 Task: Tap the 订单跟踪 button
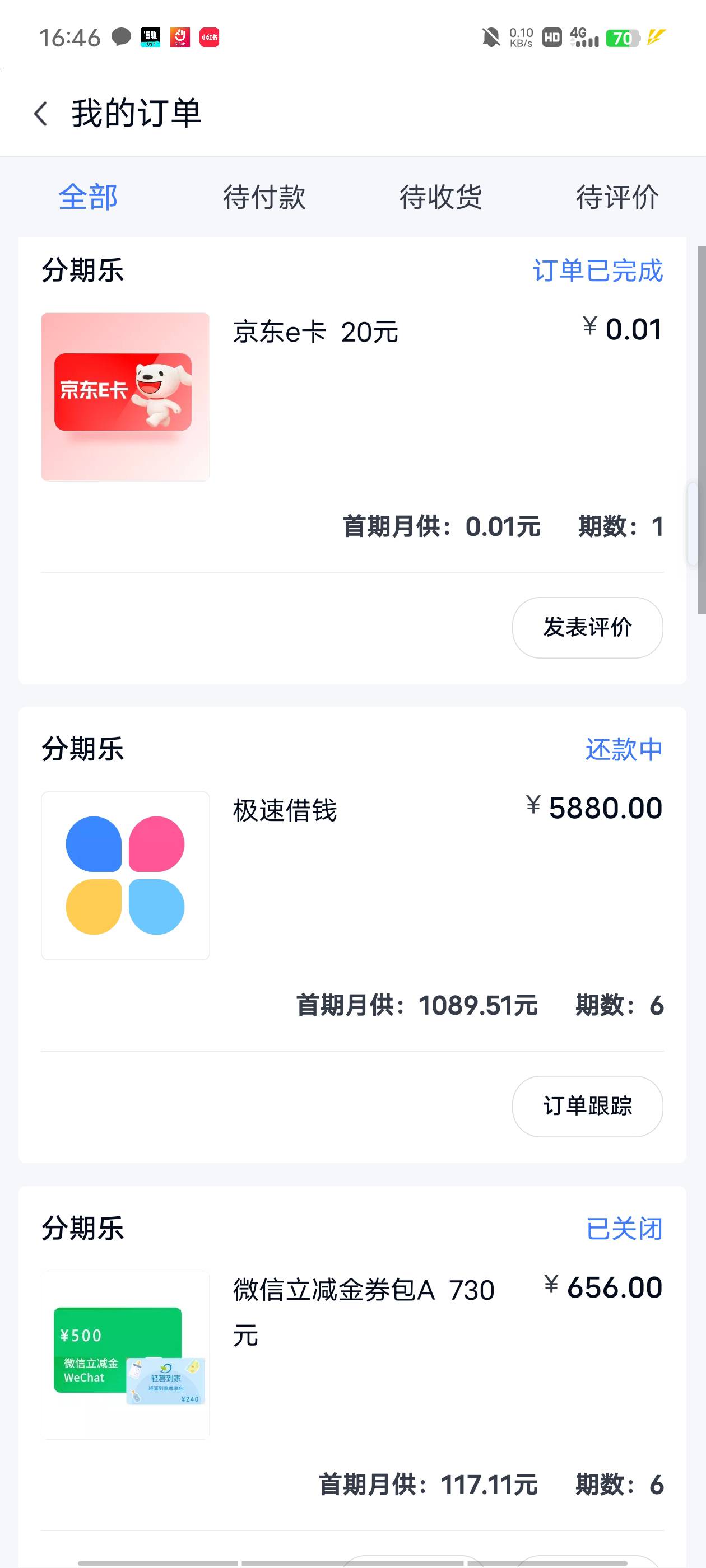click(587, 1106)
